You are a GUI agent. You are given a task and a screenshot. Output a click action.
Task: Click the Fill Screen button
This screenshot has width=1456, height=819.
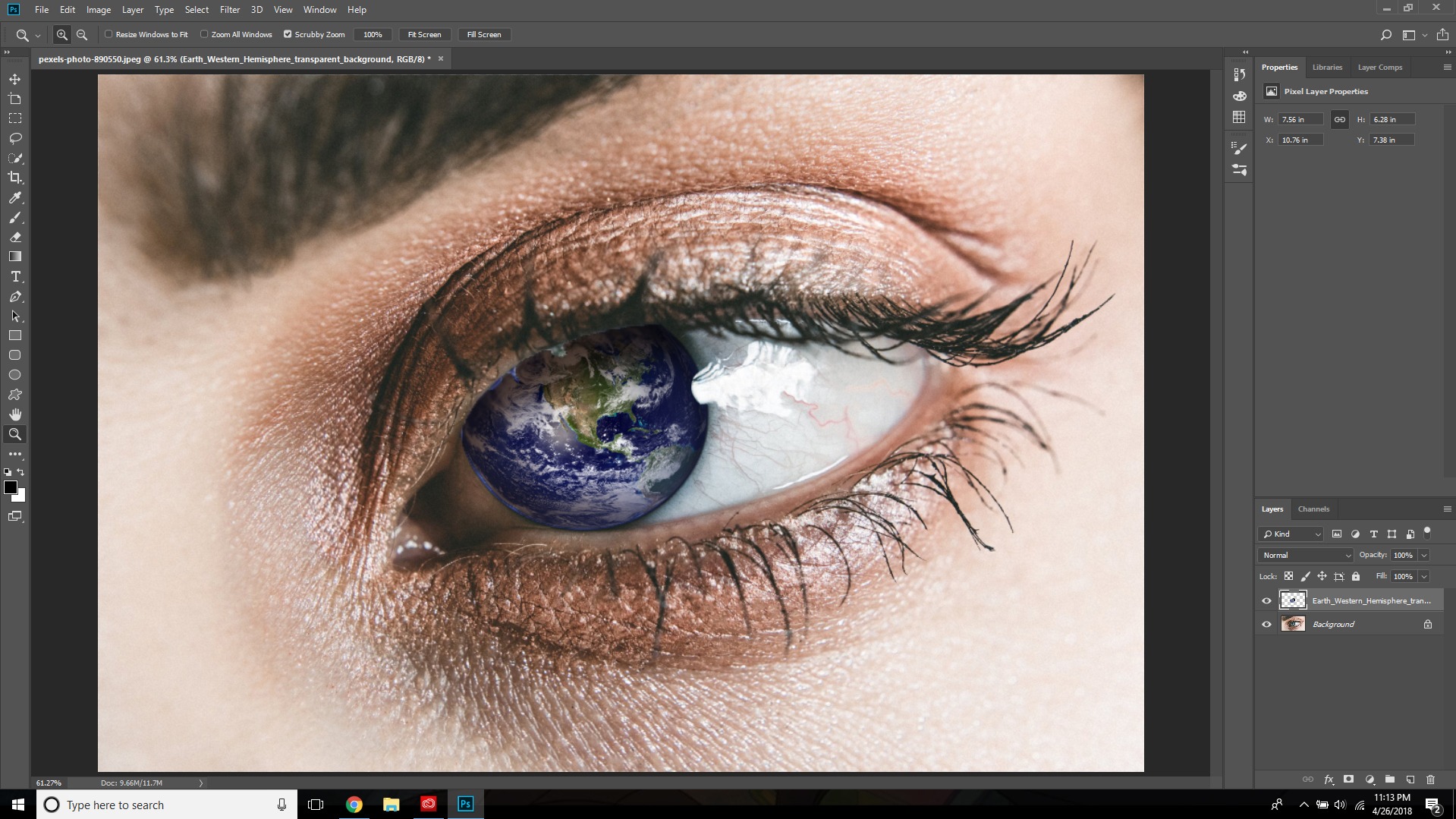click(x=484, y=35)
